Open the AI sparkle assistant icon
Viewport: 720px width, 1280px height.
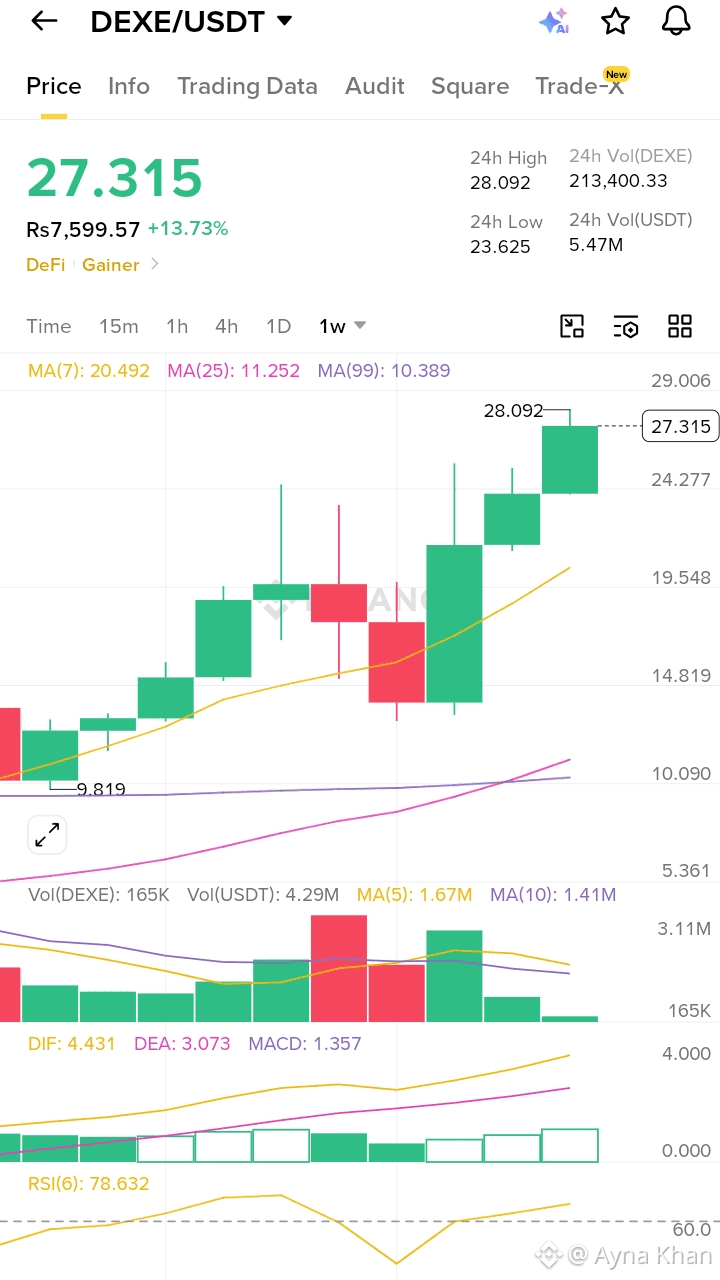553,21
